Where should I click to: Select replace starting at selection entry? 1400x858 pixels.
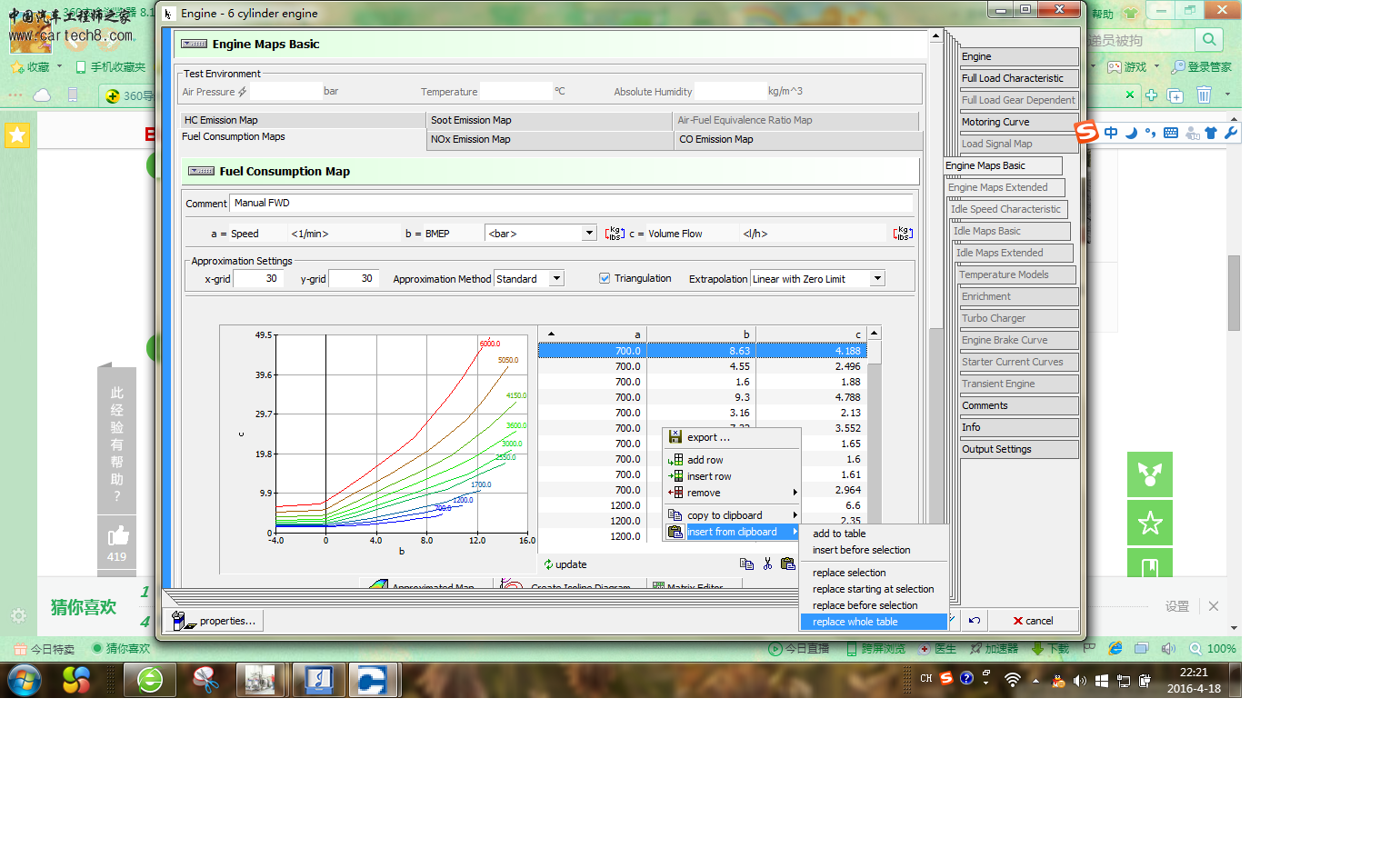tap(874, 589)
